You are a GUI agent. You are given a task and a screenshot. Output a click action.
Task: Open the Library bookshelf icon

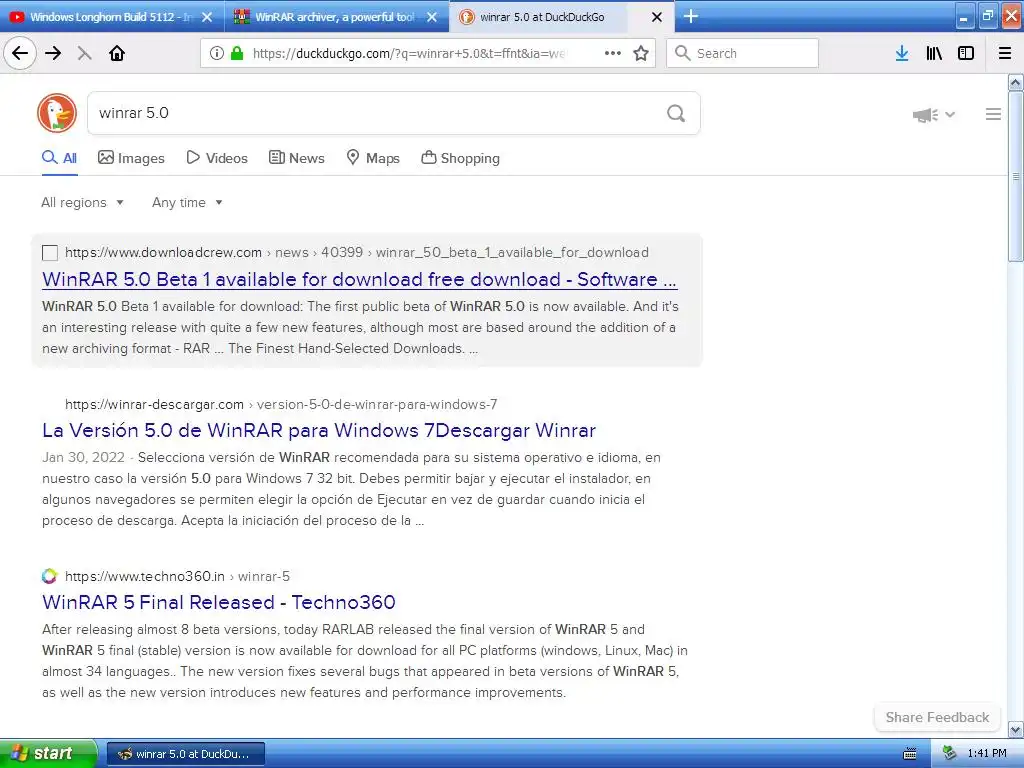point(934,54)
